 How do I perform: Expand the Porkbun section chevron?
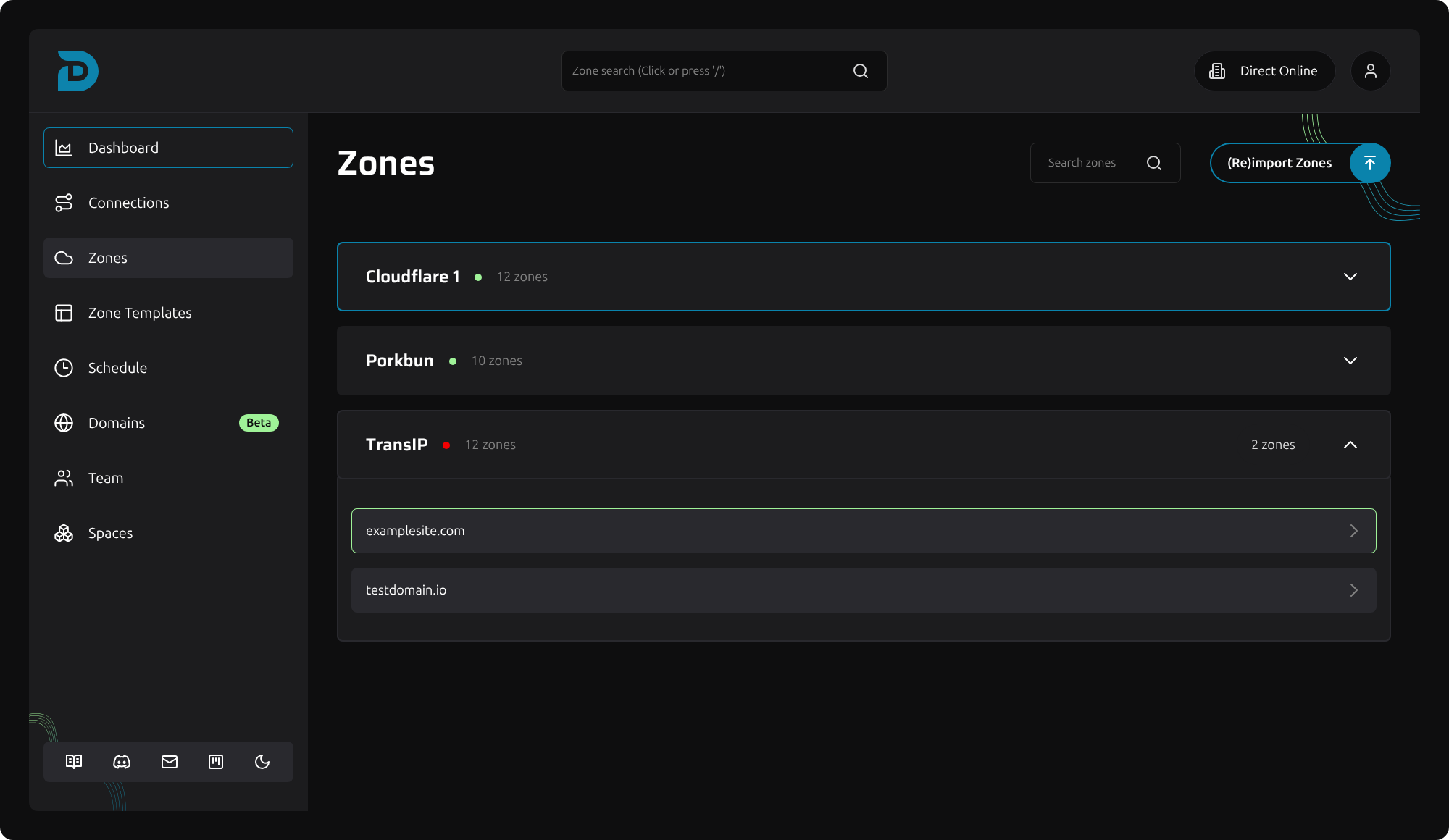pyautogui.click(x=1350, y=361)
